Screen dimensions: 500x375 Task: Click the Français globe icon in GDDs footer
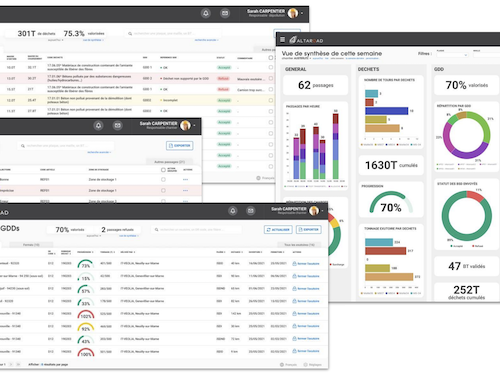coord(282,365)
